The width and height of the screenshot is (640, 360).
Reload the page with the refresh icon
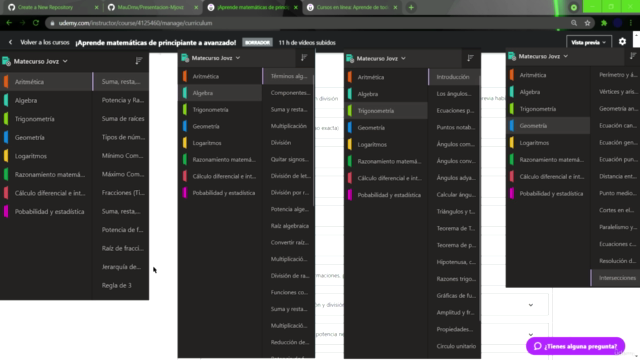click(36, 23)
